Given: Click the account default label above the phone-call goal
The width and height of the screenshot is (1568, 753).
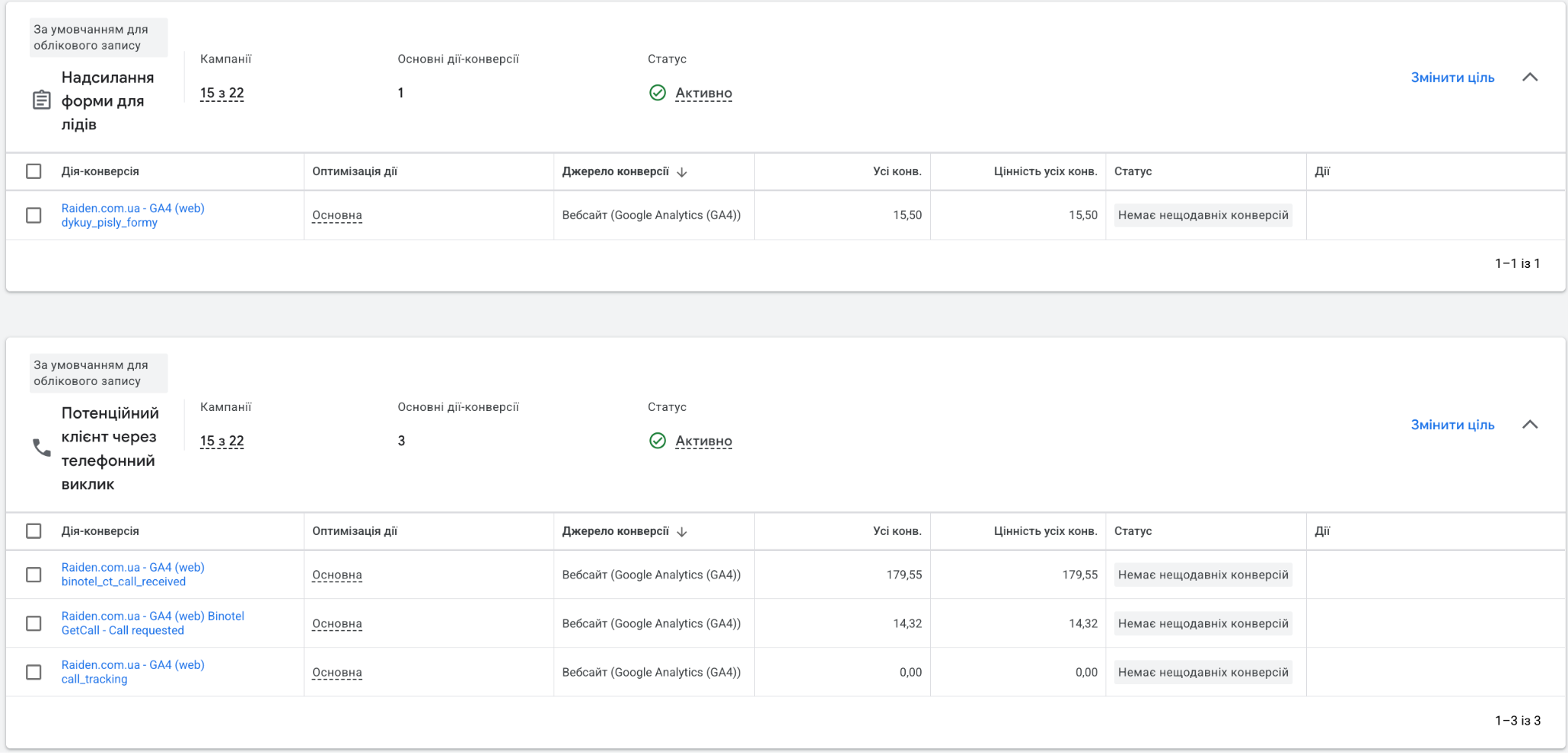Looking at the screenshot, I should [x=98, y=373].
